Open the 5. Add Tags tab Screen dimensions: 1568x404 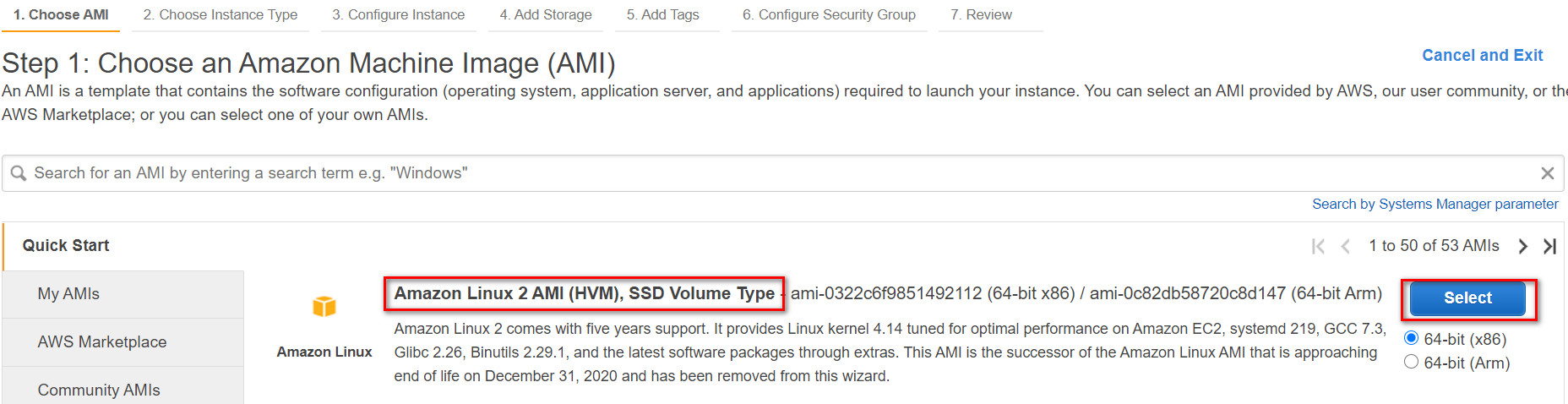[663, 15]
